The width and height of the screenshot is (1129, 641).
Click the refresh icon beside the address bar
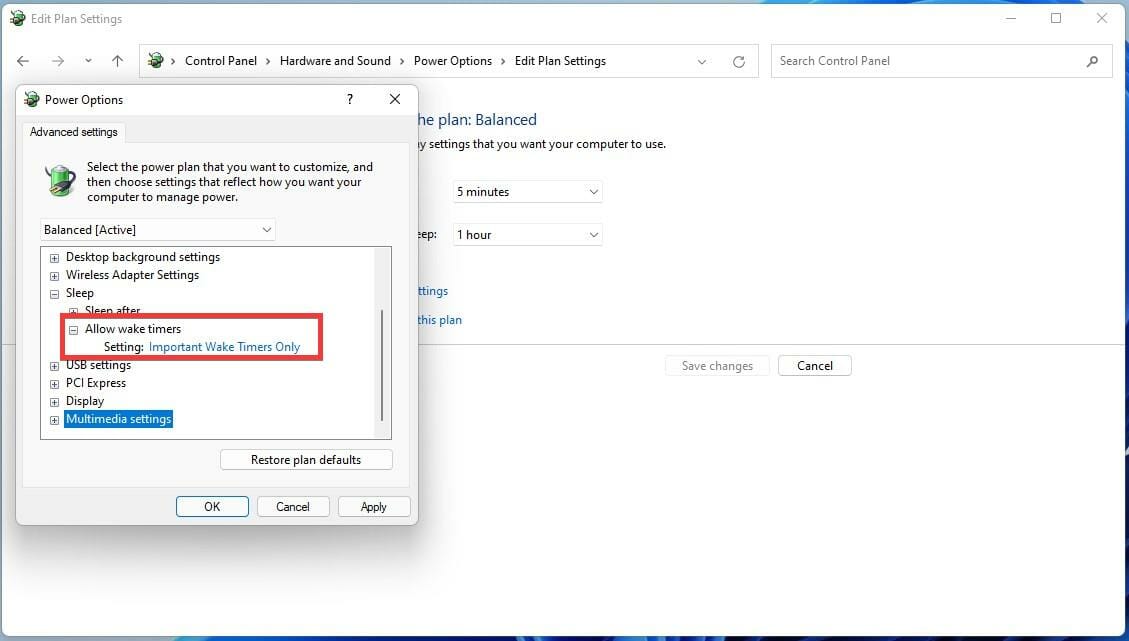tap(739, 61)
